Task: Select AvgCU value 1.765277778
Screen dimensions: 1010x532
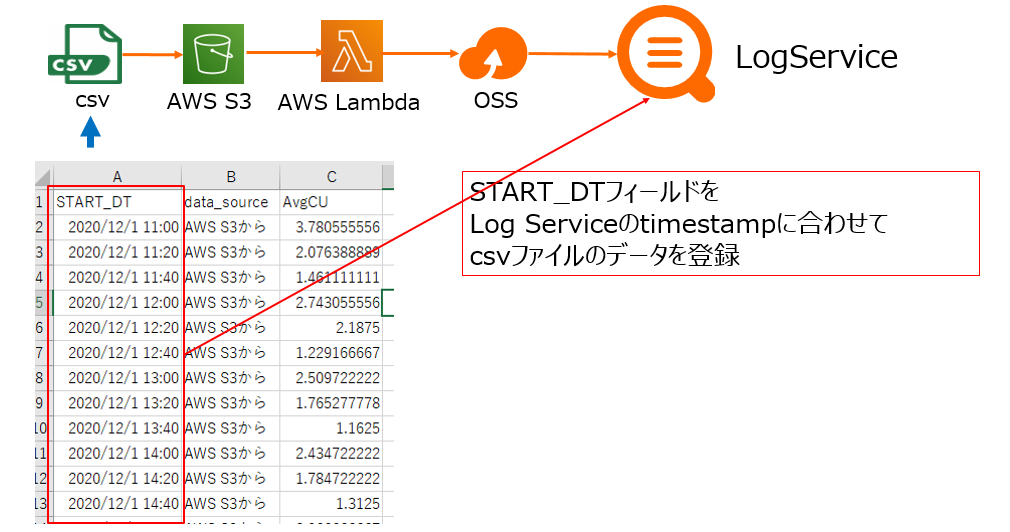Action: (x=331, y=403)
